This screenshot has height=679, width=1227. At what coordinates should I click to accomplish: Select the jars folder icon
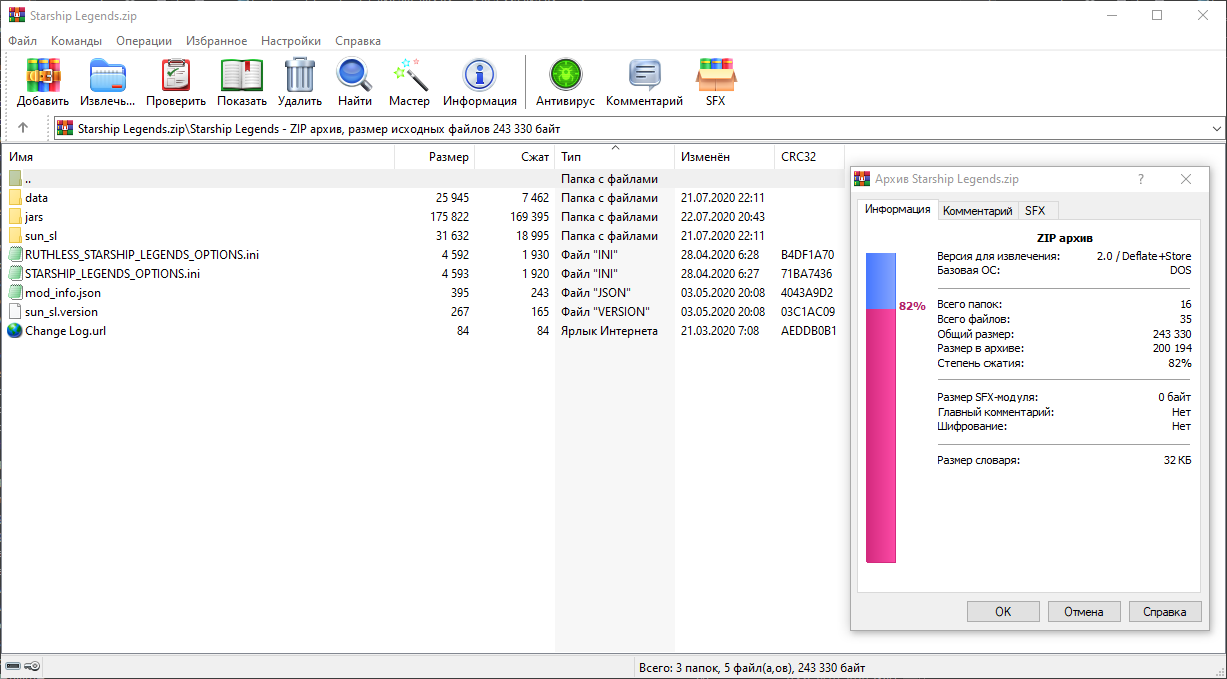(x=15, y=217)
